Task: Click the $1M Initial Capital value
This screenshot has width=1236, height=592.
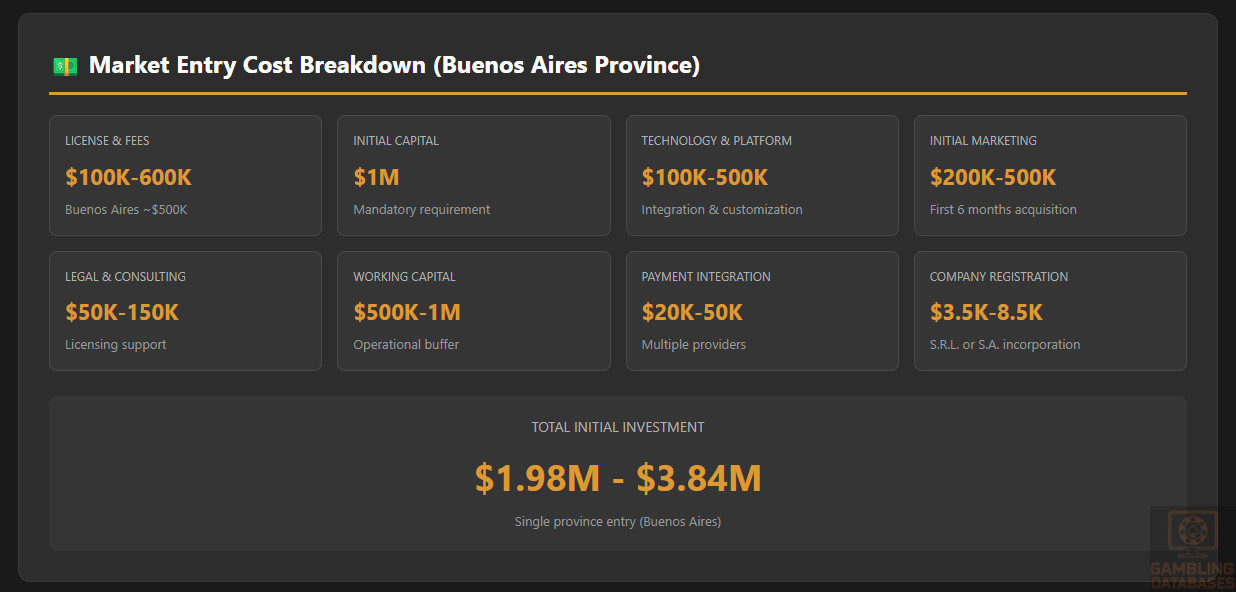Action: [376, 178]
